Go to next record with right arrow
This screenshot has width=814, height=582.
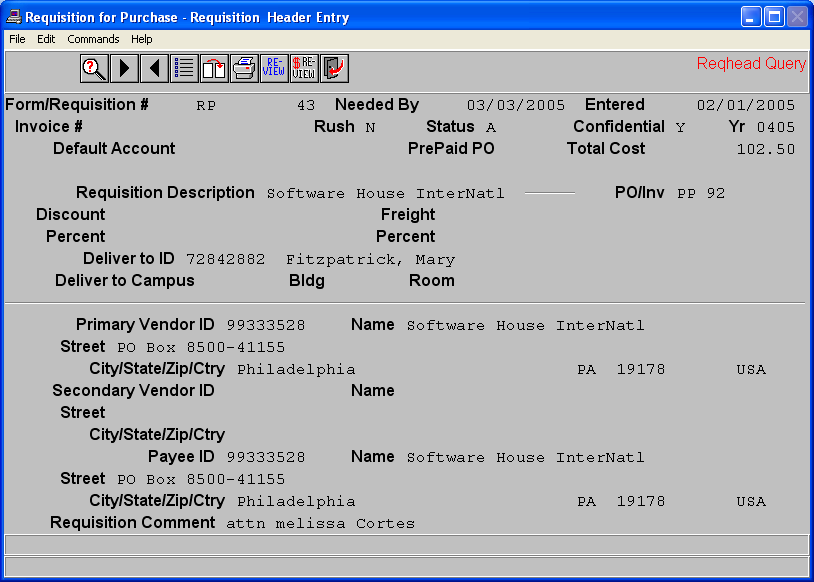124,68
